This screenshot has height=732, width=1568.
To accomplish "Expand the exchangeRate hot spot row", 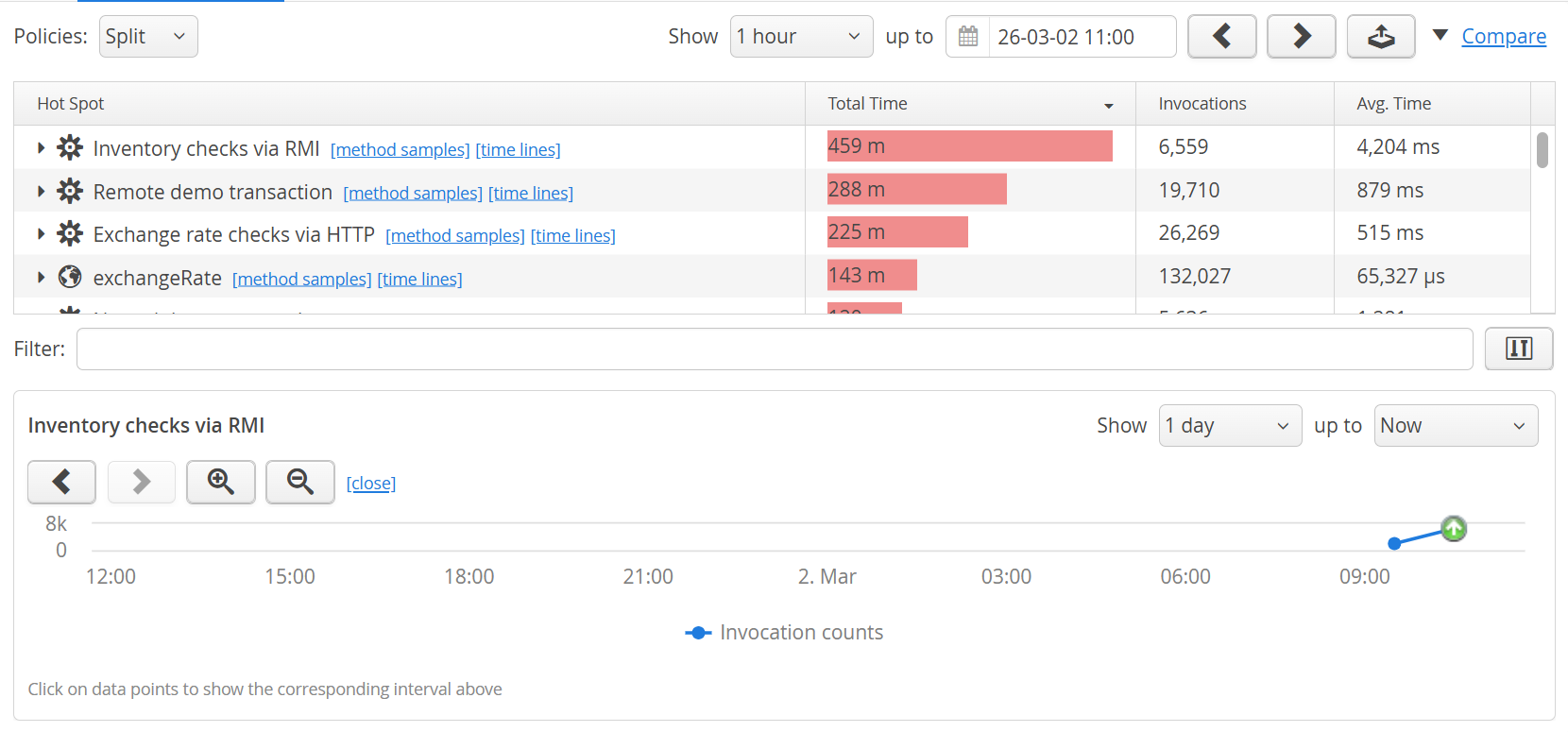I will point(41,278).
